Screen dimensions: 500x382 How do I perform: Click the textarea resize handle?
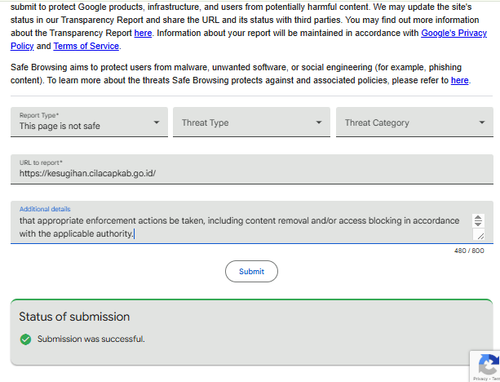click(x=480, y=236)
